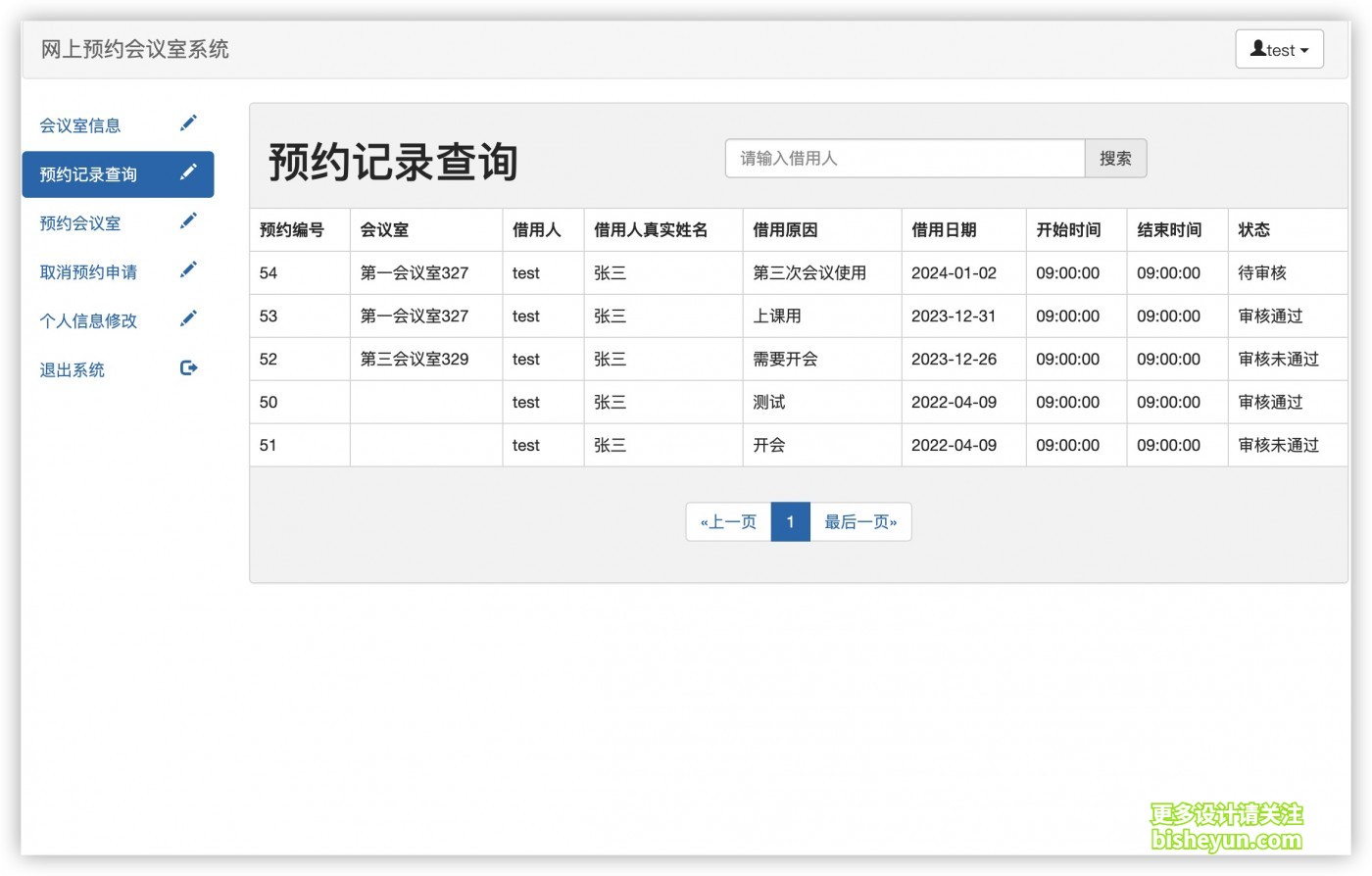1372x876 pixels.
Task: Open the 会议室信息 menu item
Action: pos(80,125)
